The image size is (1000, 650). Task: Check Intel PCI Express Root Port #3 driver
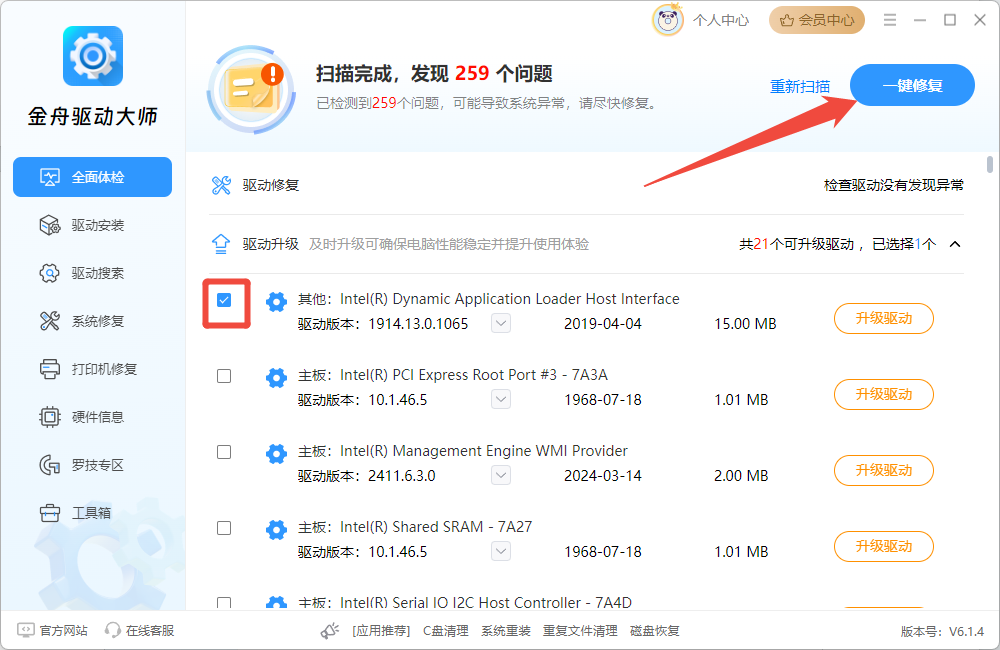click(224, 376)
